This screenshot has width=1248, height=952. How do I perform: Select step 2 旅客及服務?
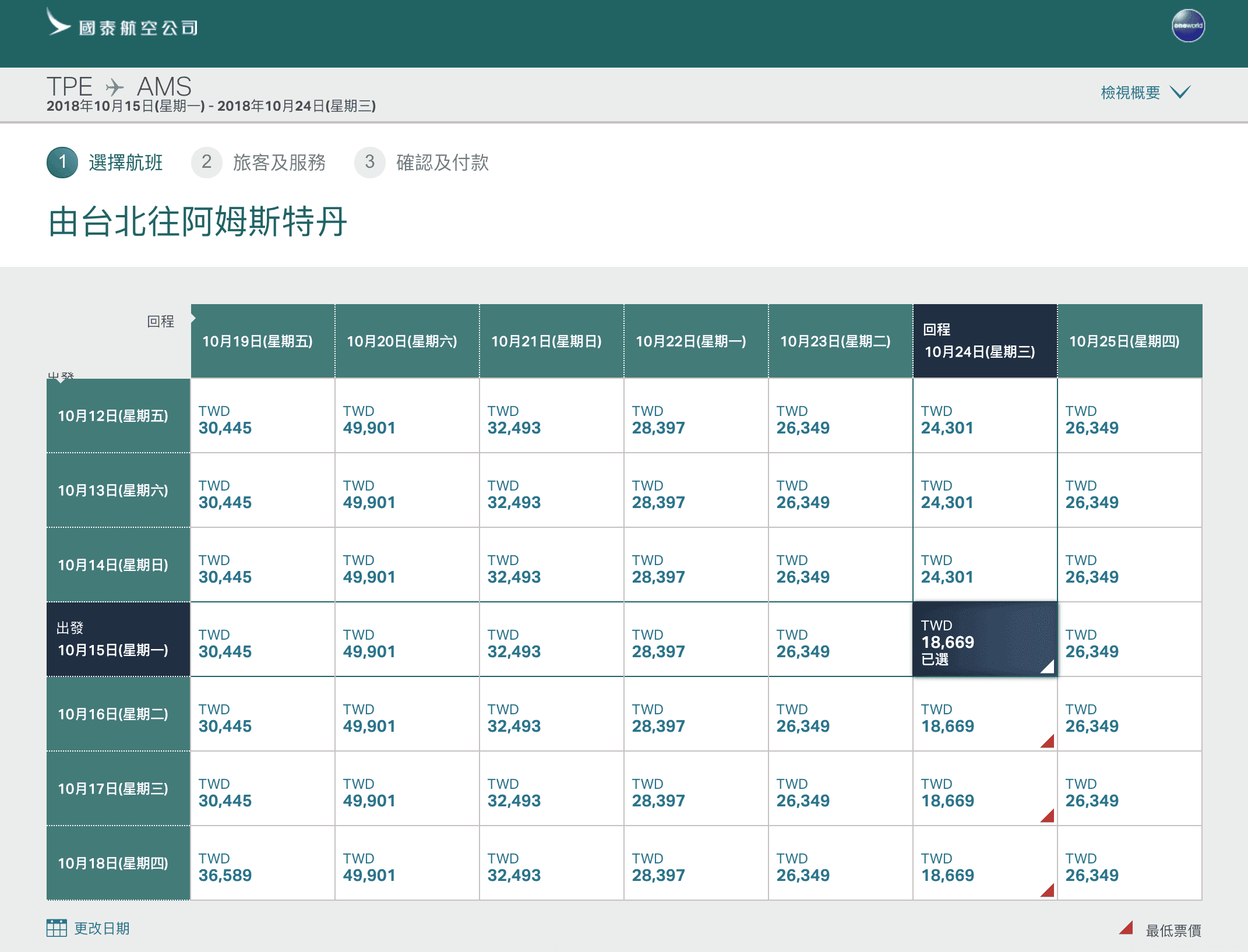pyautogui.click(x=259, y=162)
